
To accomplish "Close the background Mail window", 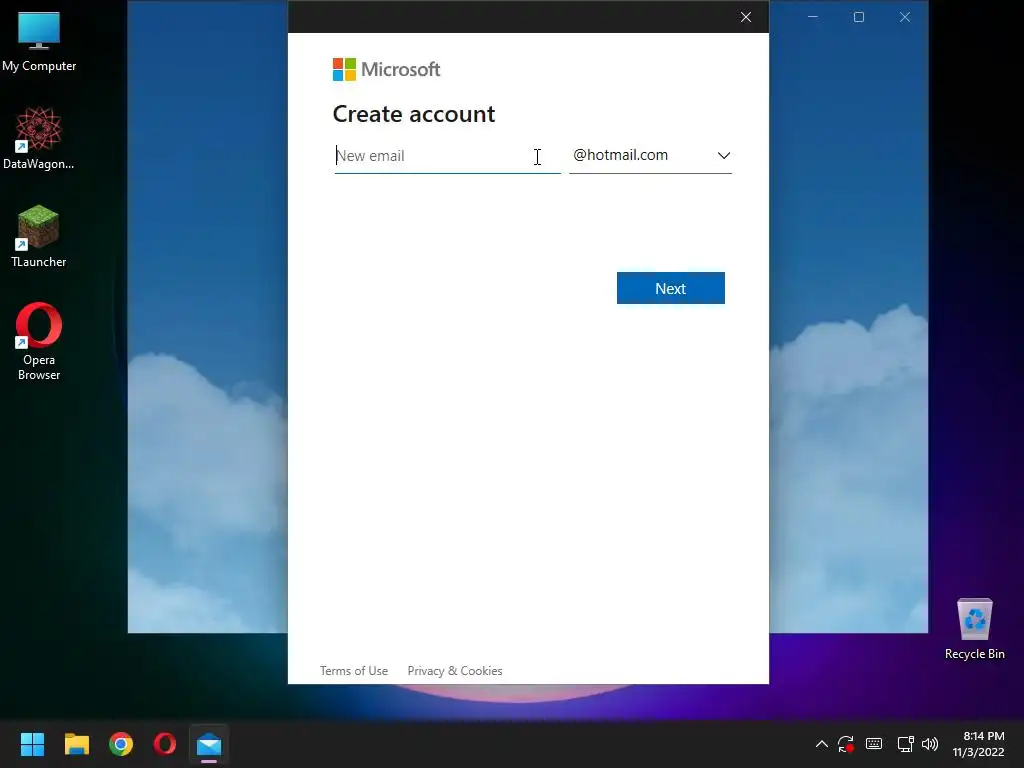I will (x=904, y=17).
